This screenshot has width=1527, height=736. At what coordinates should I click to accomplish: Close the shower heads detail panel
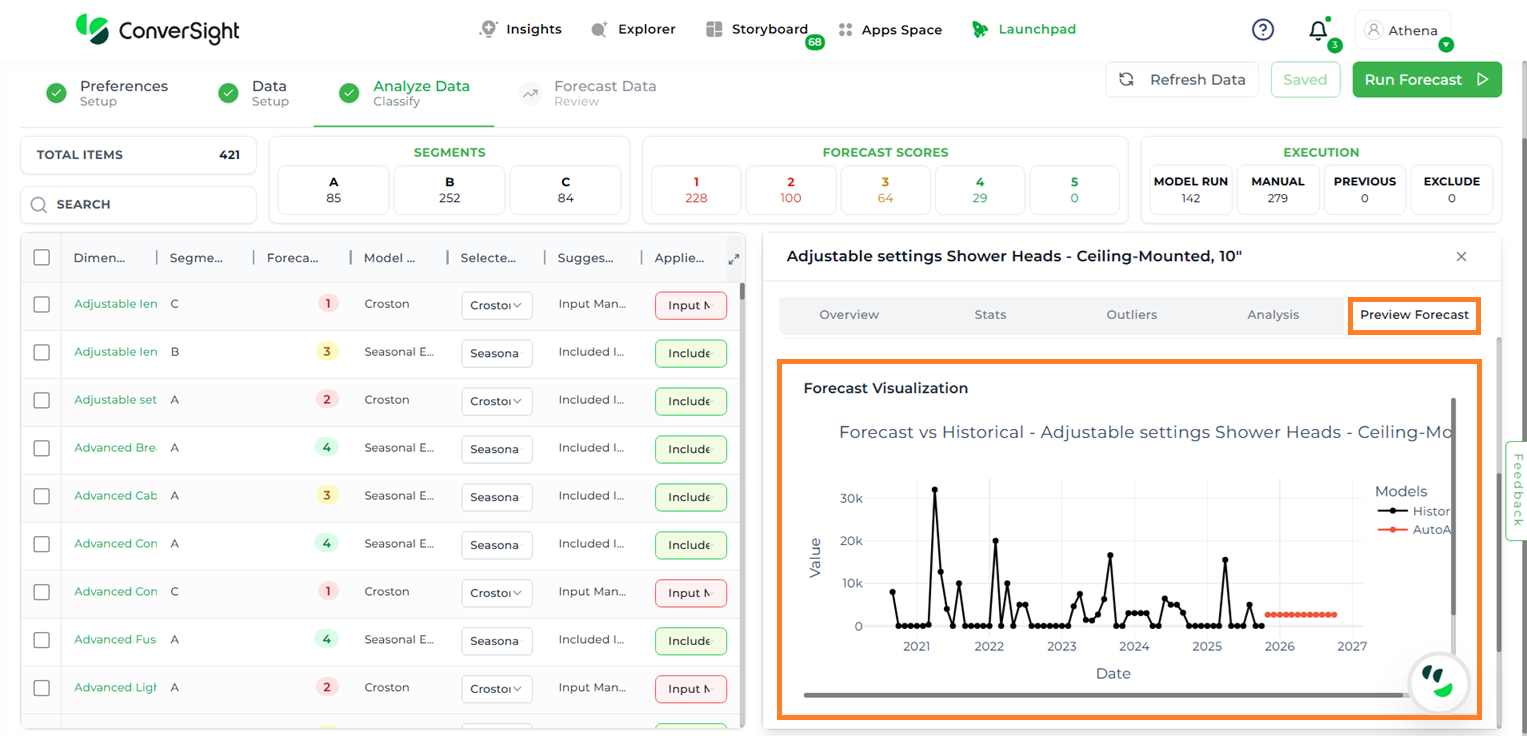point(1461,257)
